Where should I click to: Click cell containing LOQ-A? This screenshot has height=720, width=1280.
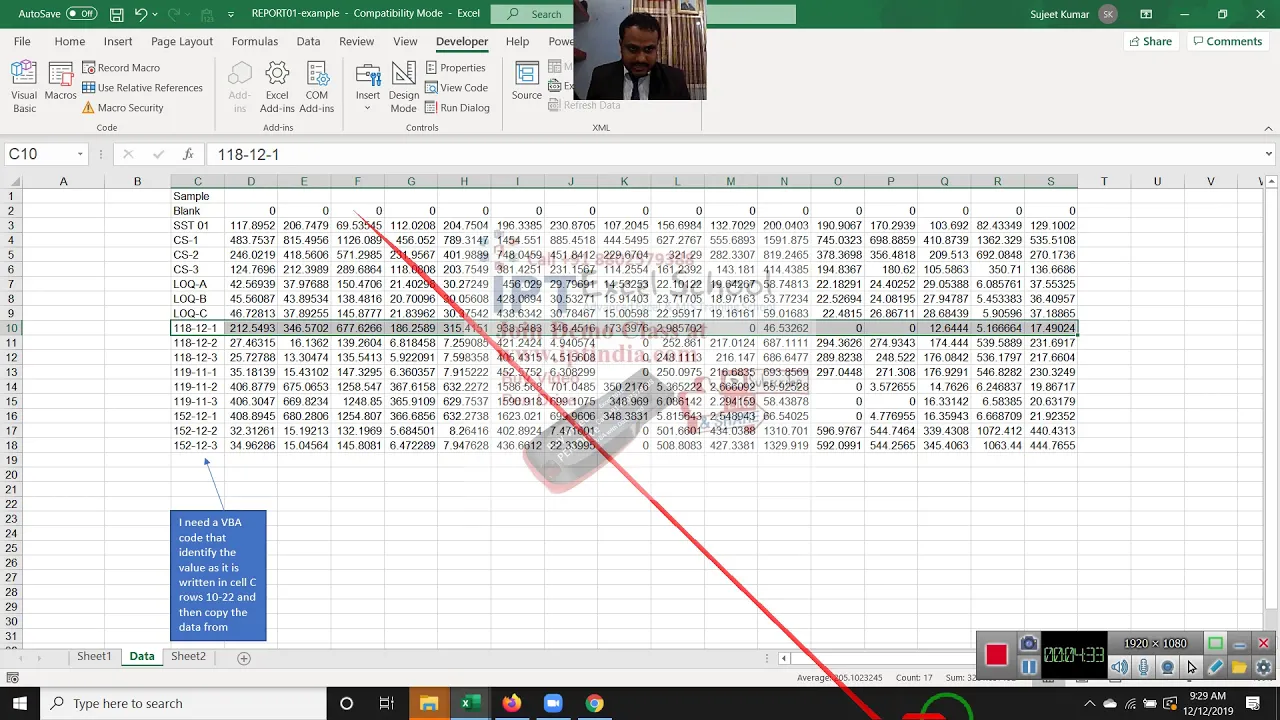pyautogui.click(x=197, y=284)
